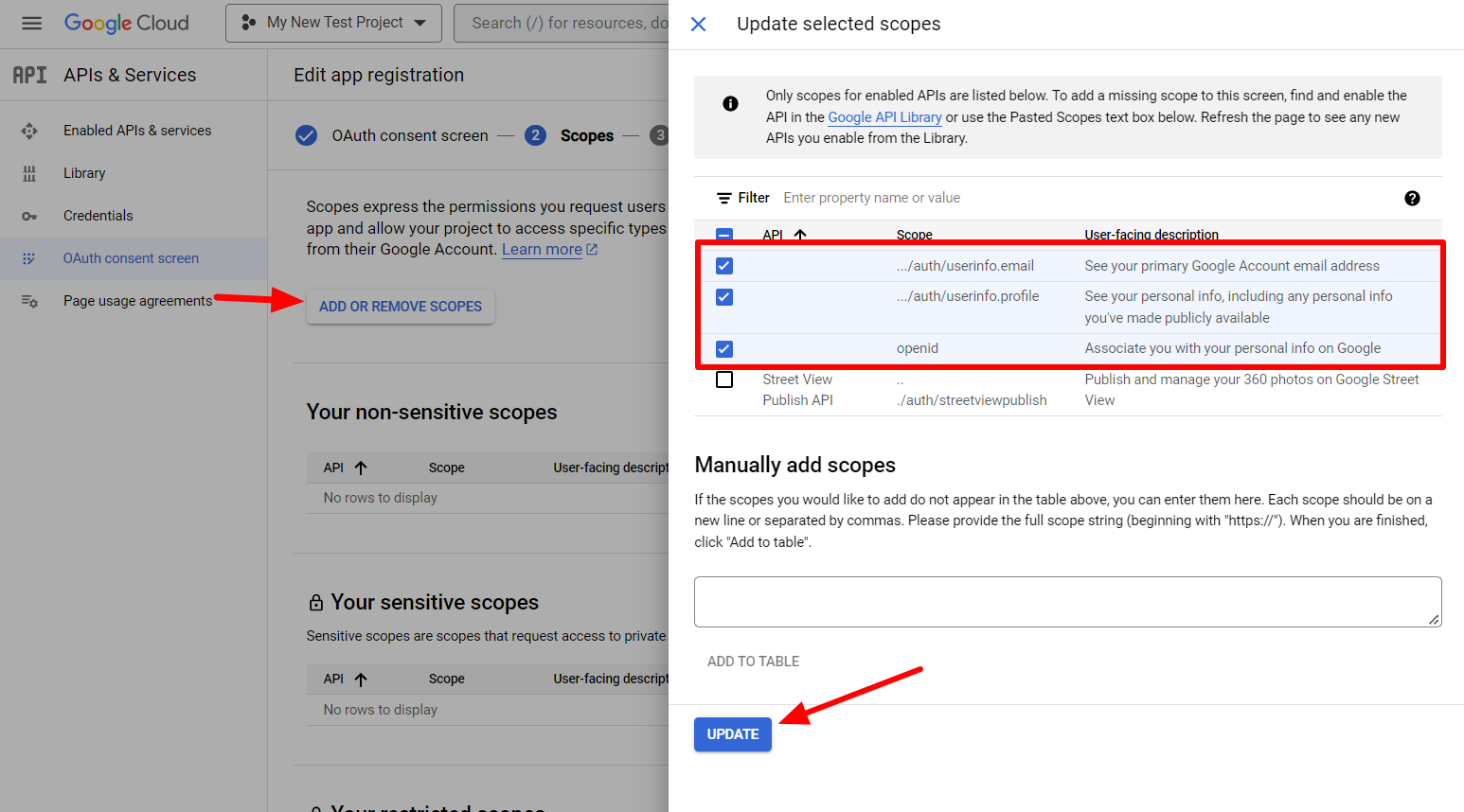The width and height of the screenshot is (1464, 812).
Task: Click the manual scopes text area
Action: [x=1067, y=602]
